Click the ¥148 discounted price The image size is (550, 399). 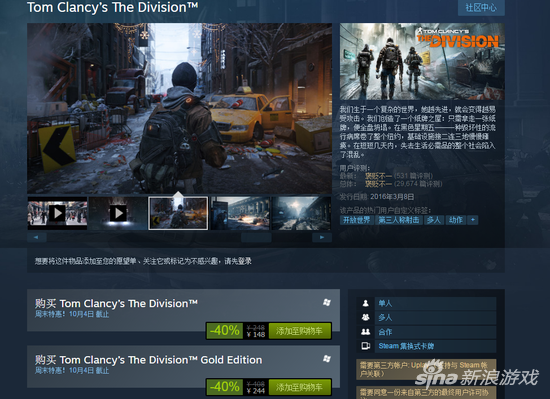[256, 334]
